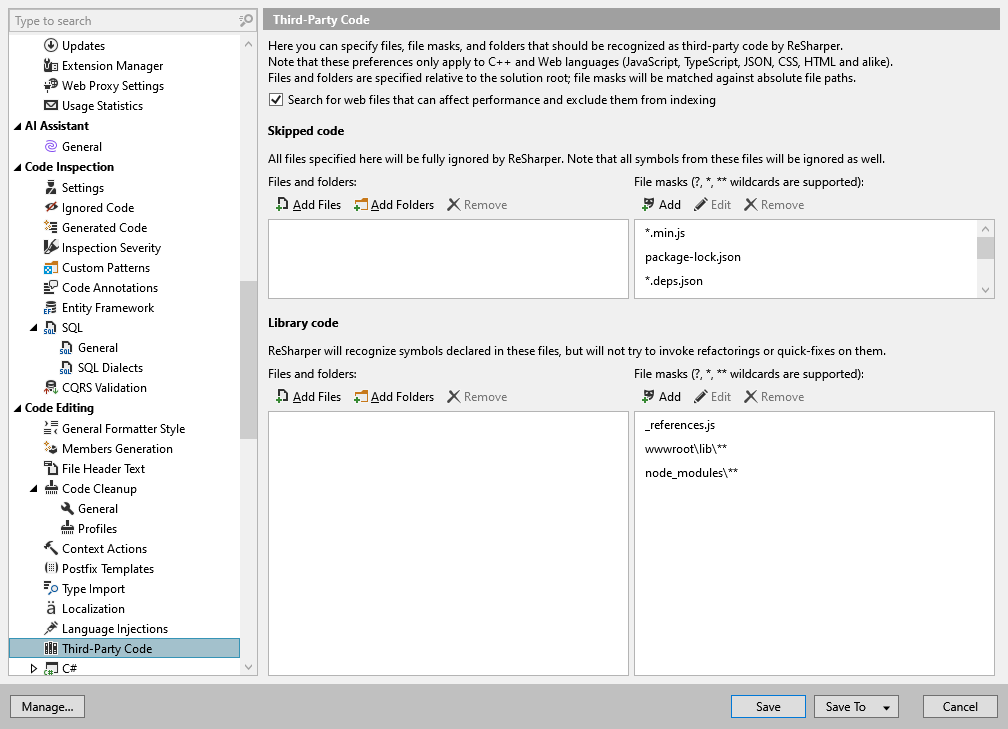Click the Save button

tap(767, 706)
